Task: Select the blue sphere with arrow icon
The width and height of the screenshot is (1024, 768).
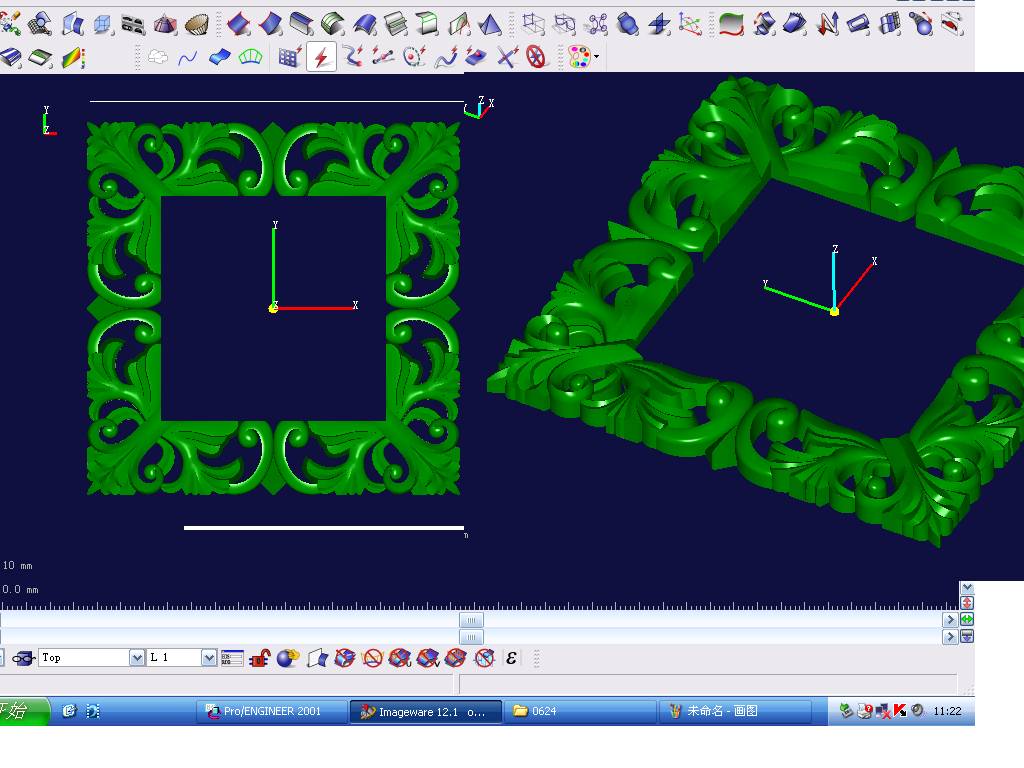Action: tap(921, 25)
